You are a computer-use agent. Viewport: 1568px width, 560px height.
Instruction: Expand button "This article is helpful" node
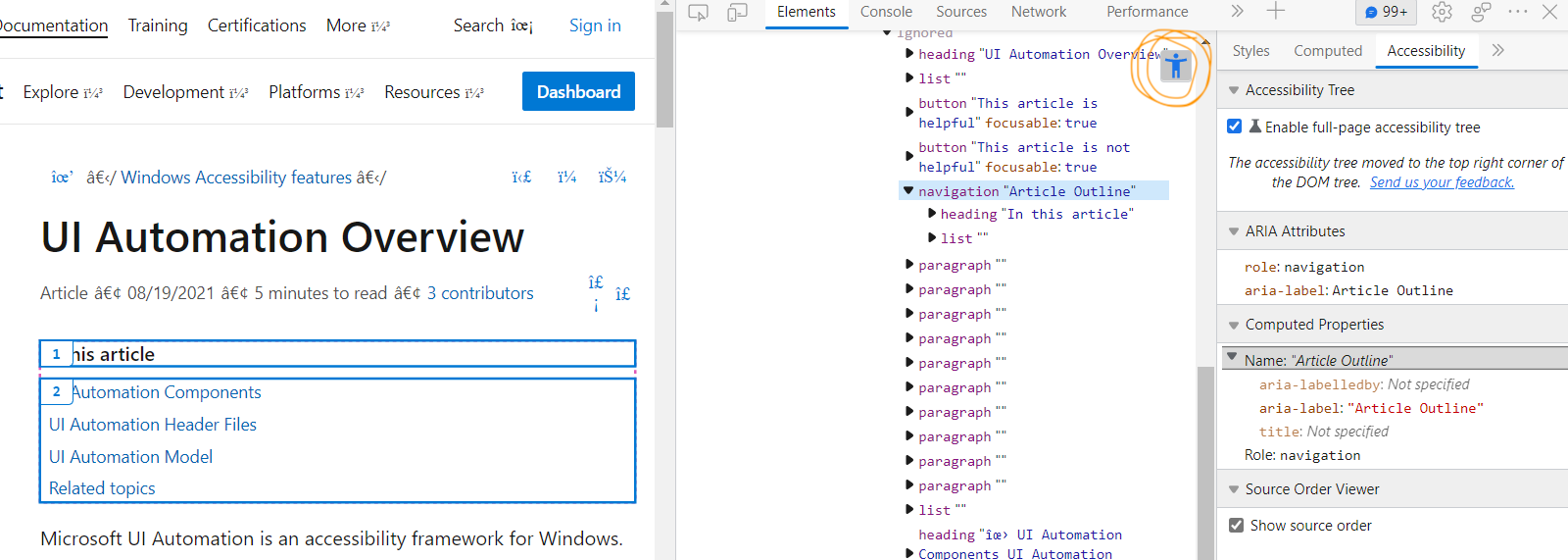[909, 113]
